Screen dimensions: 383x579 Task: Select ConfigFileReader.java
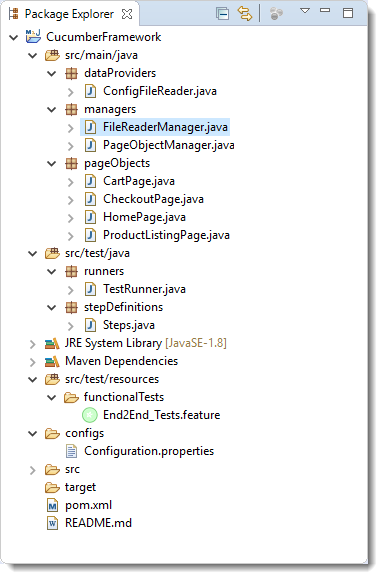point(160,91)
